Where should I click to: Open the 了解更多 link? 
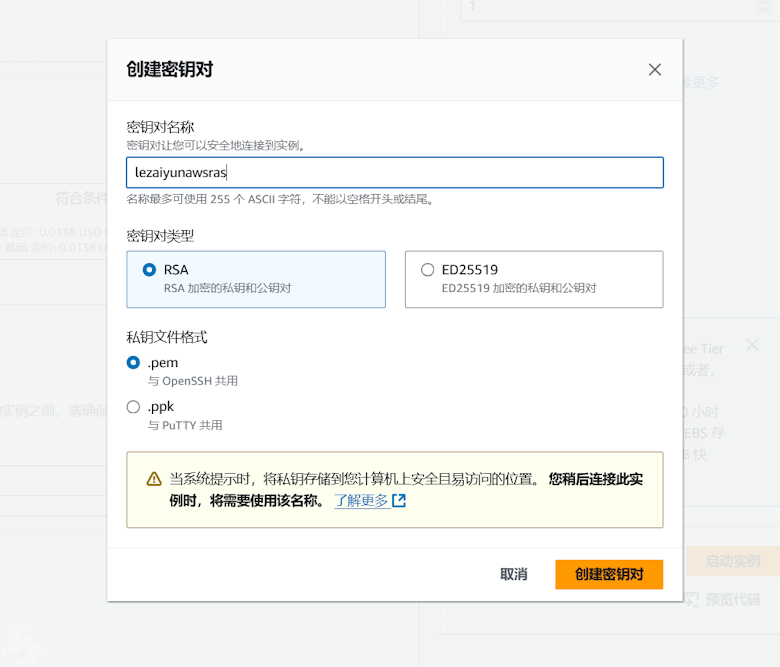tap(361, 501)
